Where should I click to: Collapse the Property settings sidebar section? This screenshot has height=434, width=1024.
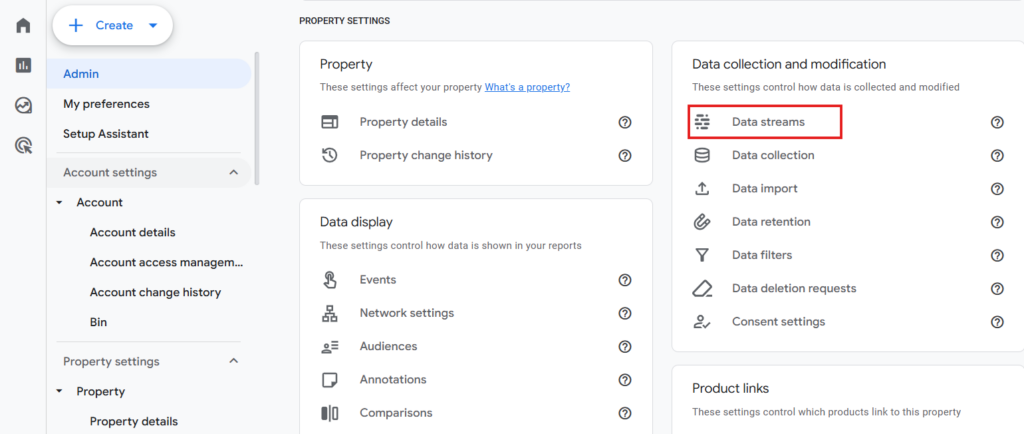(234, 361)
